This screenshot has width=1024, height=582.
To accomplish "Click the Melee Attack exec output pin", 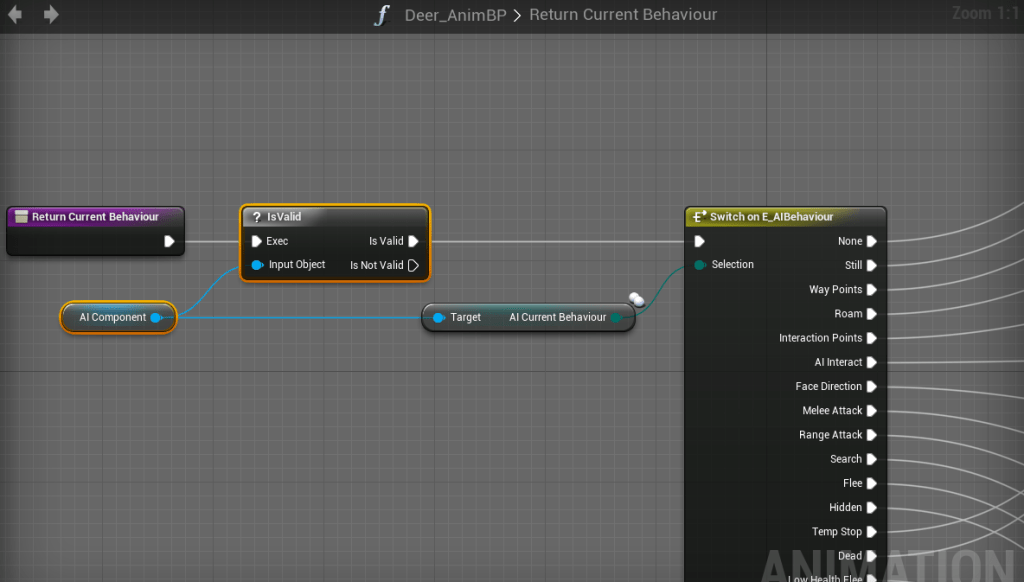I will pyautogui.click(x=872, y=411).
